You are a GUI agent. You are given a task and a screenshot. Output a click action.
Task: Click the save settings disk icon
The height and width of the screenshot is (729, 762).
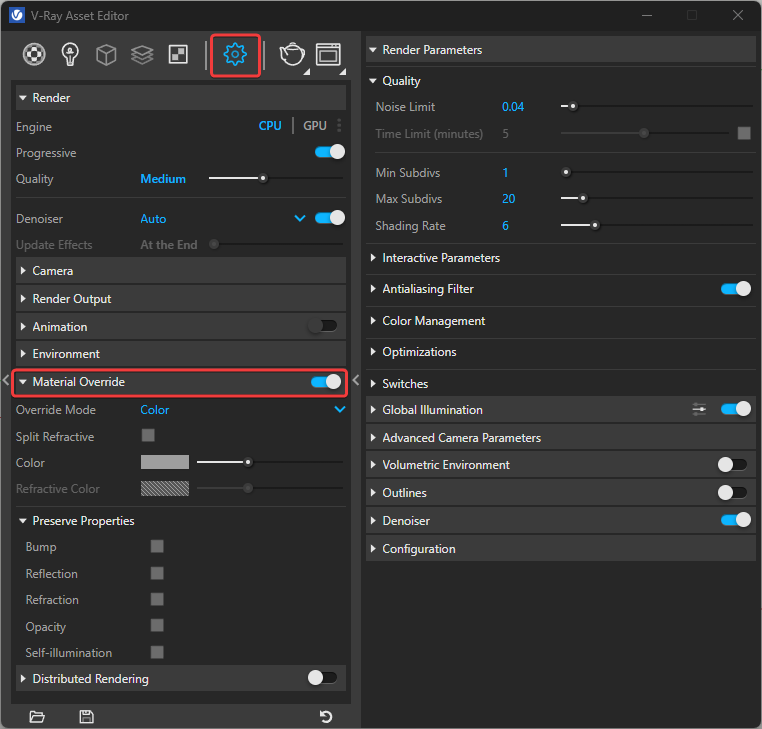point(86,716)
